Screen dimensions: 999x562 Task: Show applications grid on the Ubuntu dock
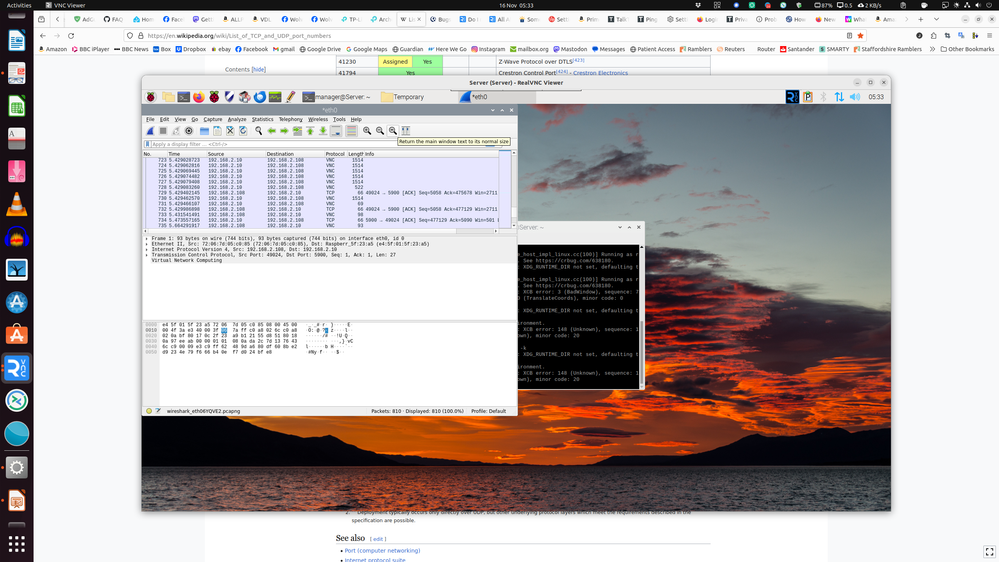point(17,544)
